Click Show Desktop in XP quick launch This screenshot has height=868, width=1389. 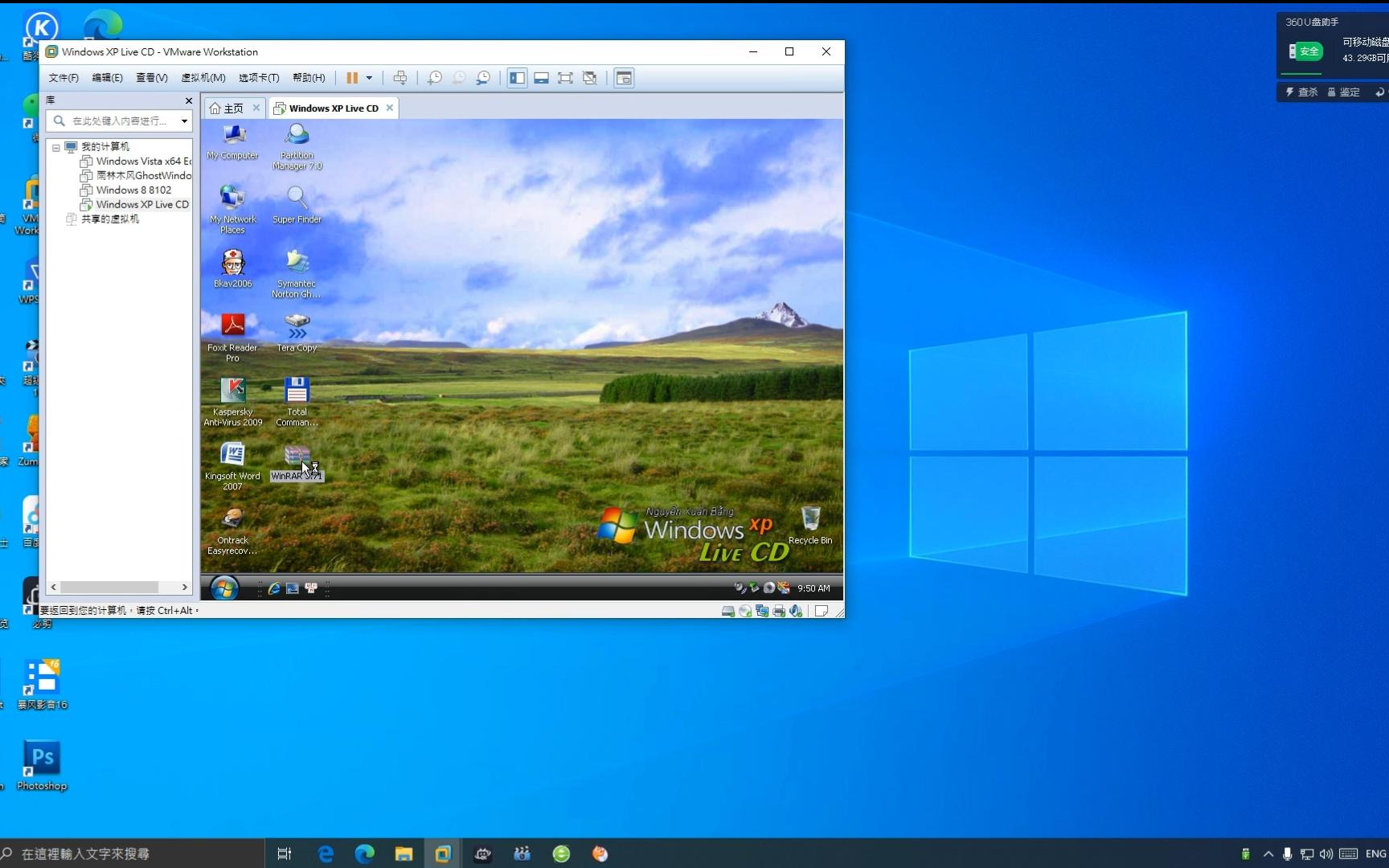pyautogui.click(x=293, y=588)
